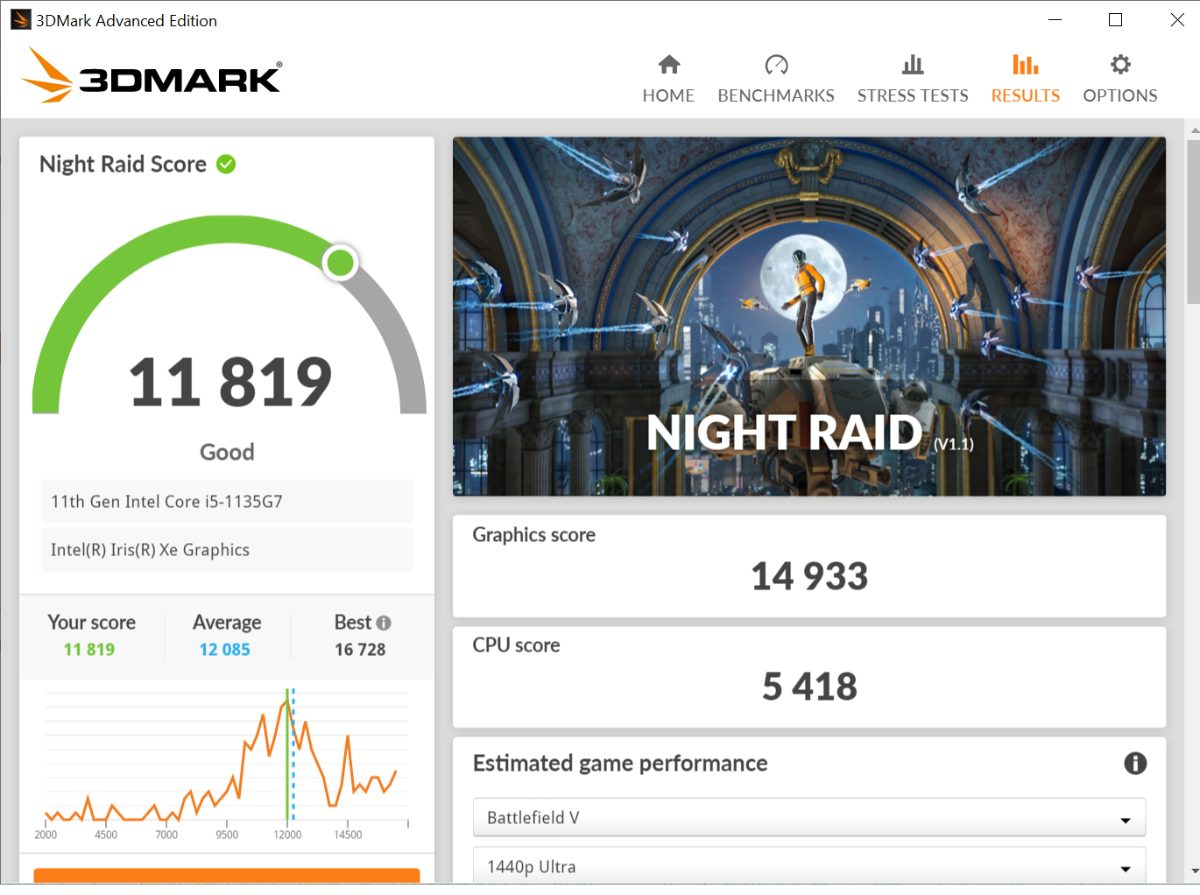Click the average score value 12 085
The width and height of the screenshot is (1200, 895).
pos(226,650)
